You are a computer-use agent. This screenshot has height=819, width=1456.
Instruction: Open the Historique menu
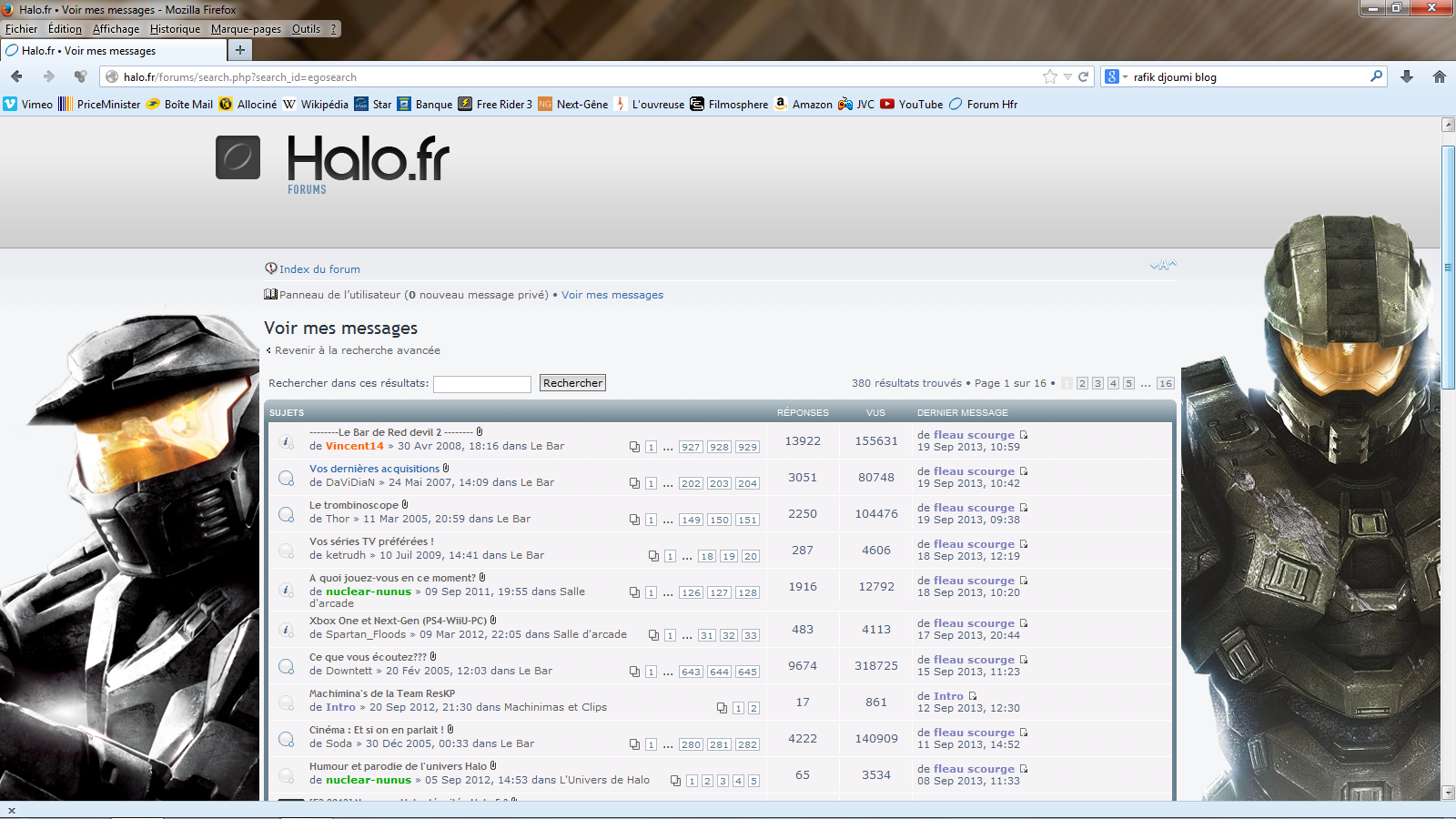click(175, 29)
